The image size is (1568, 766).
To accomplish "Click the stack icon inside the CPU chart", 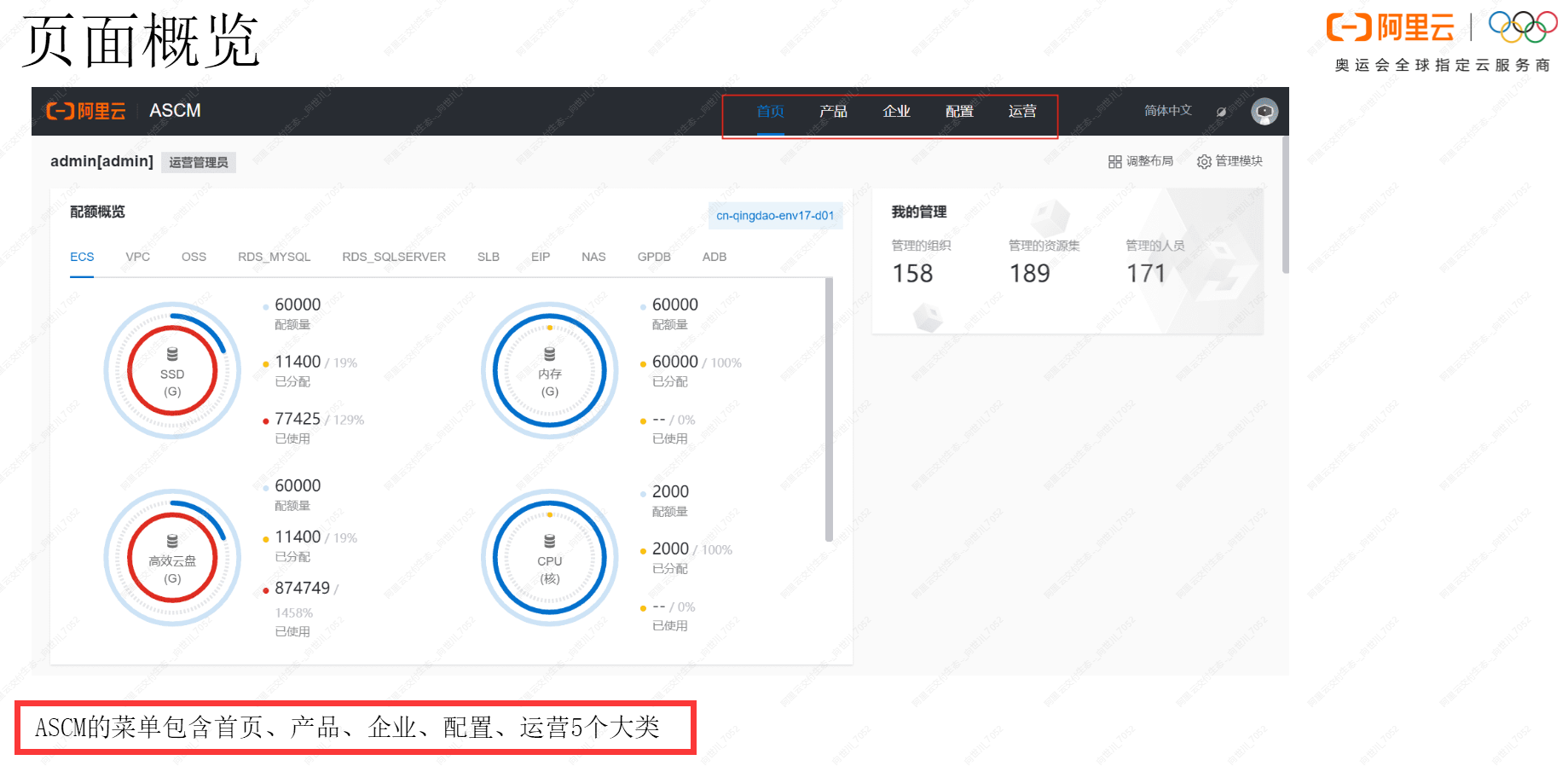I will tap(550, 541).
